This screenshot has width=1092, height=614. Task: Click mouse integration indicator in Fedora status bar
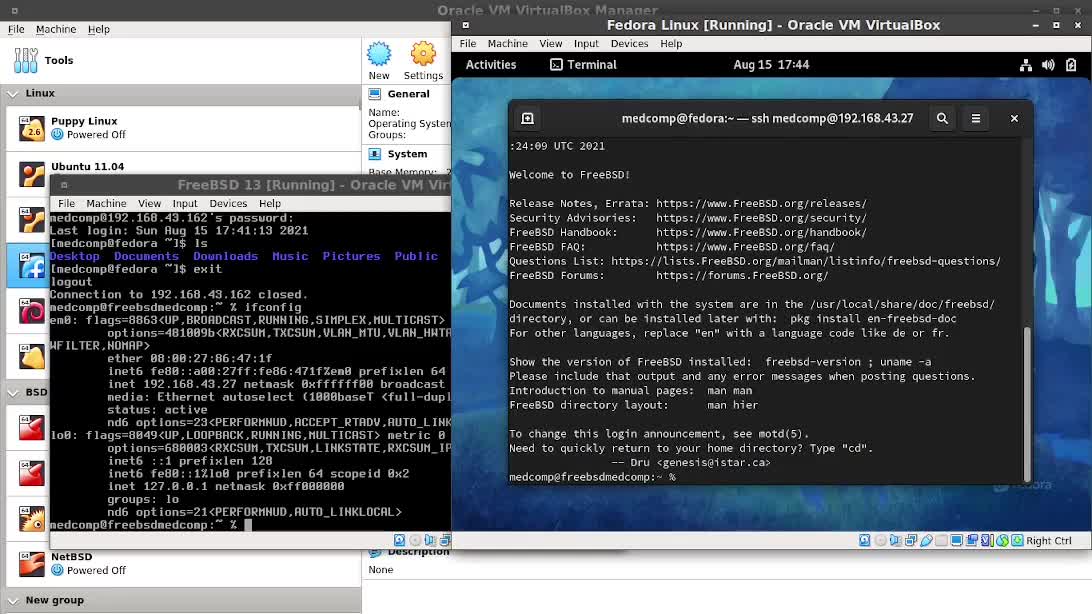[x=1002, y=540]
